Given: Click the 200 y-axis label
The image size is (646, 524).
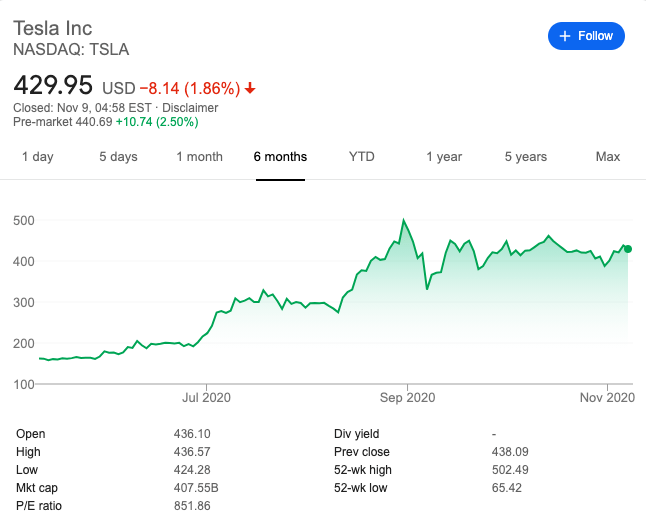Looking at the screenshot, I should (23, 344).
